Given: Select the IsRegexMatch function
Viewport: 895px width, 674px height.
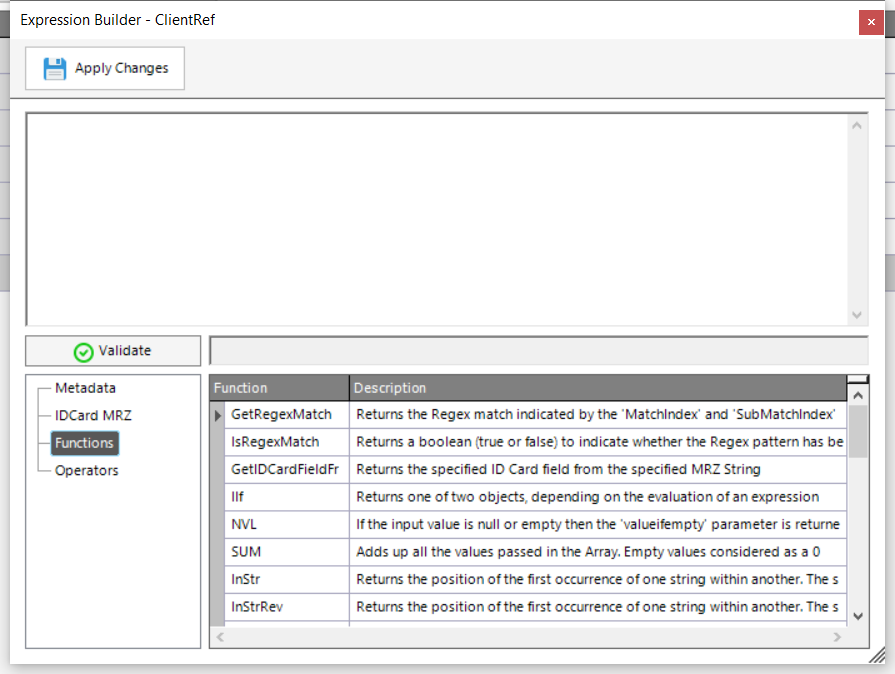Looking at the screenshot, I should [279, 442].
